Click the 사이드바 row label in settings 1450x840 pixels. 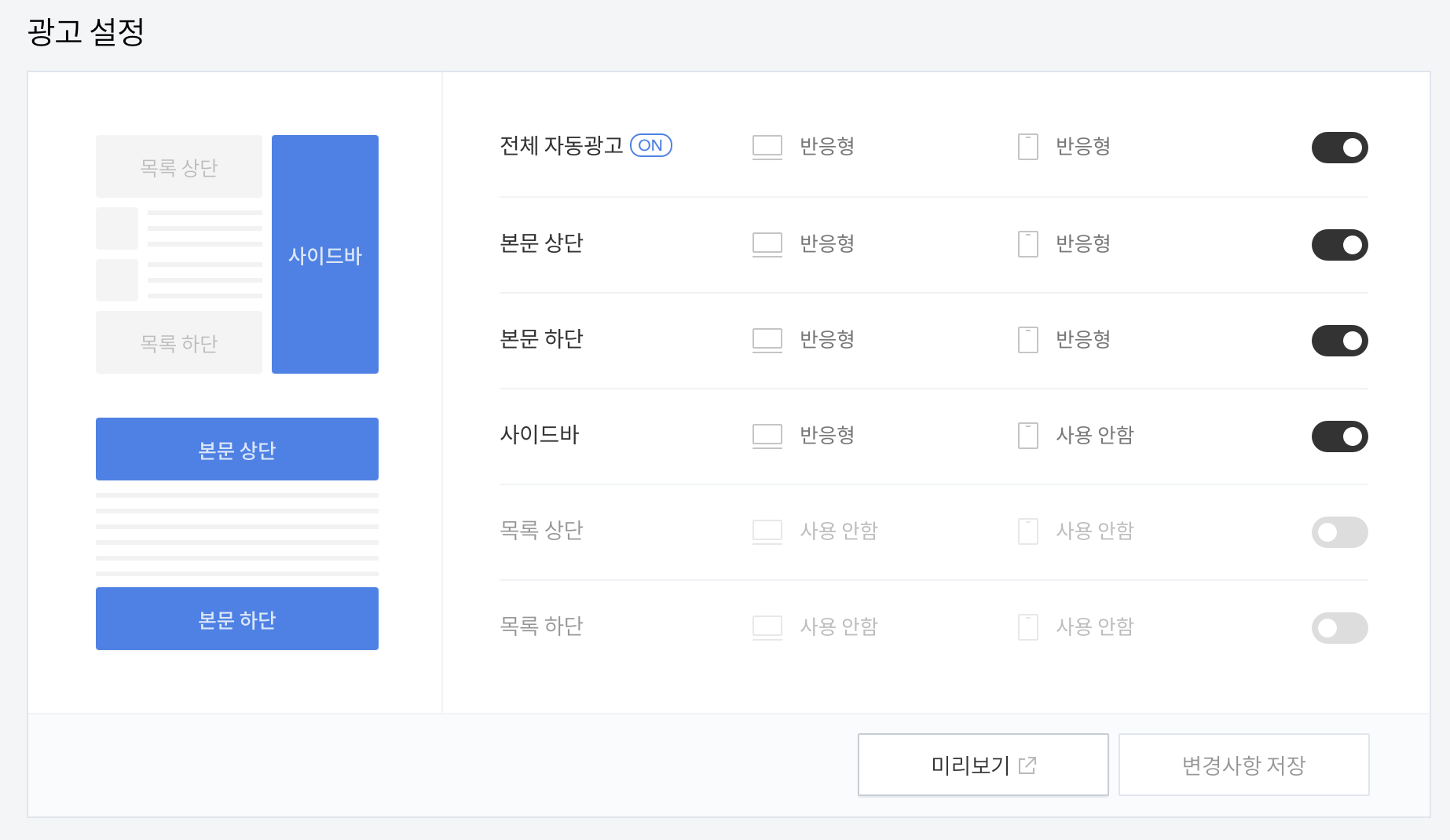click(540, 435)
